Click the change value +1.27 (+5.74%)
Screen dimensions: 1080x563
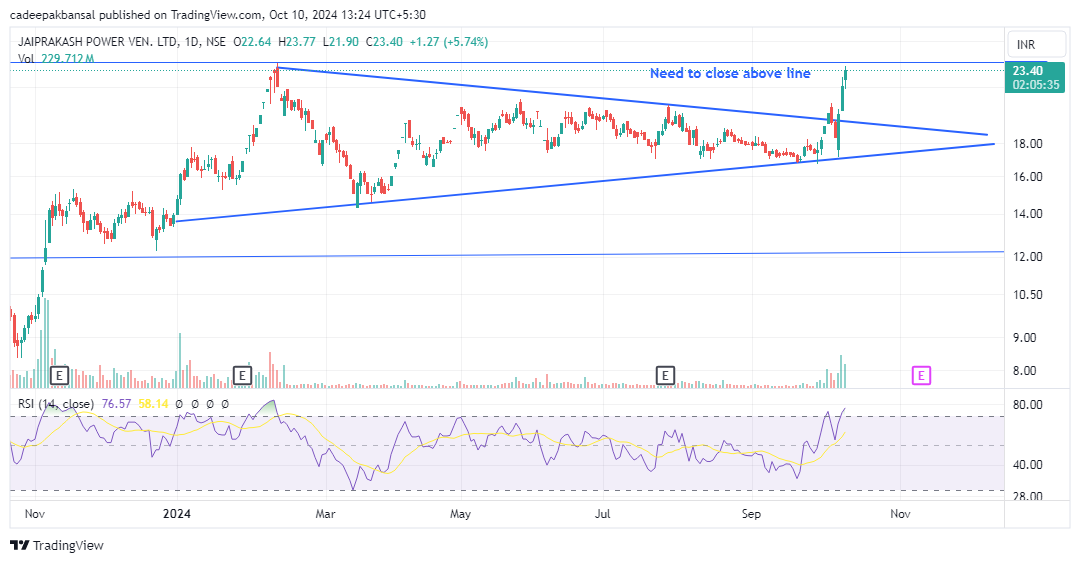pyautogui.click(x=448, y=41)
